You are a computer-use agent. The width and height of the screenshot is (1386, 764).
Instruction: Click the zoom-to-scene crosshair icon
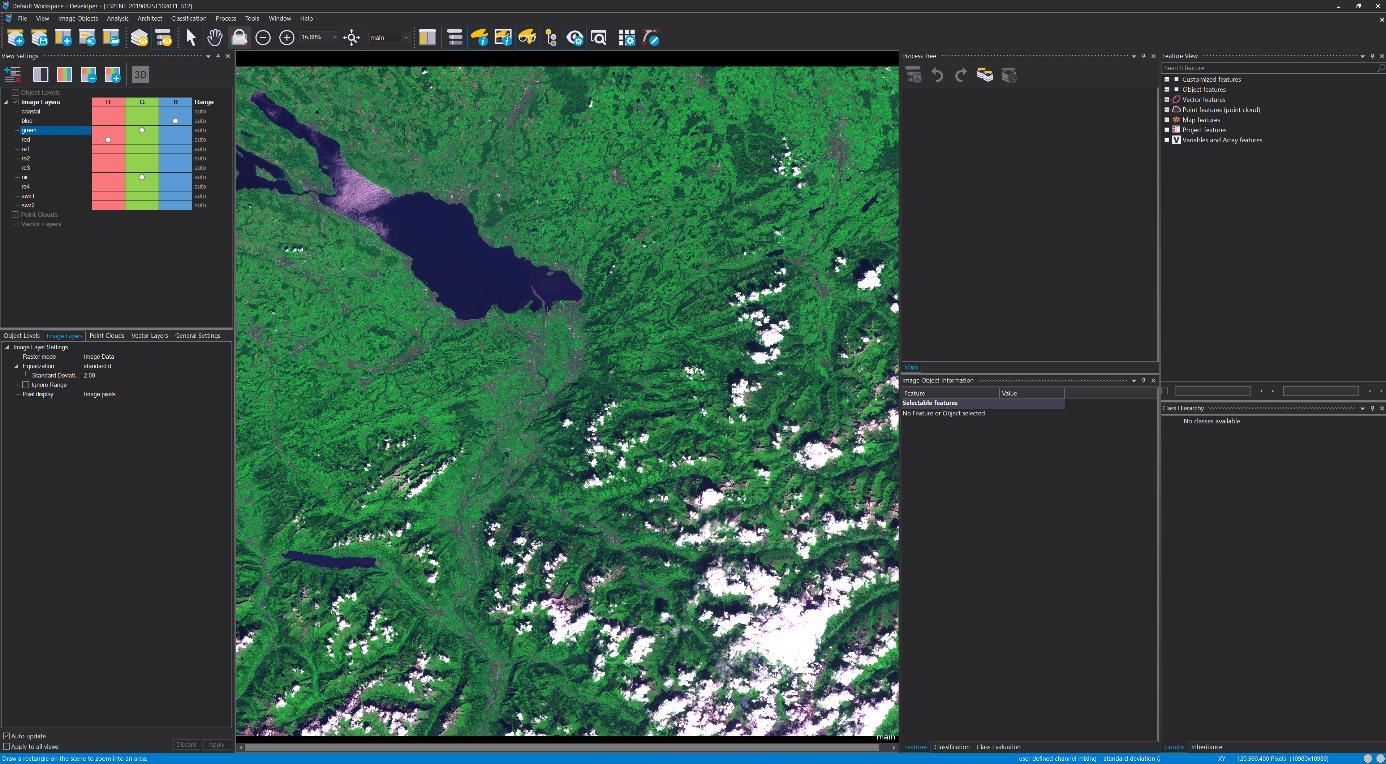pos(351,38)
